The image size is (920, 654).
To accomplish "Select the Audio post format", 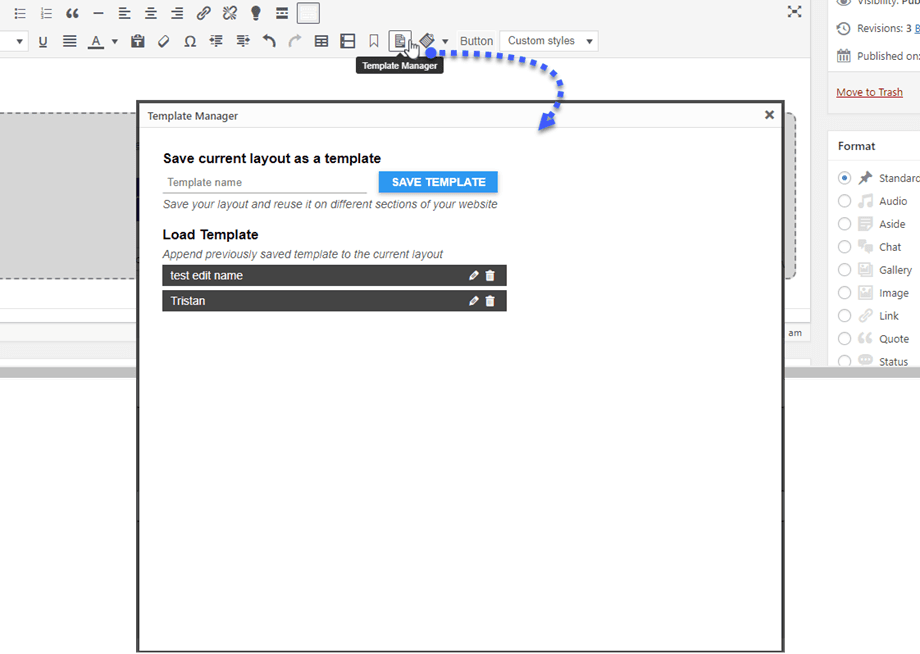I will 845,201.
